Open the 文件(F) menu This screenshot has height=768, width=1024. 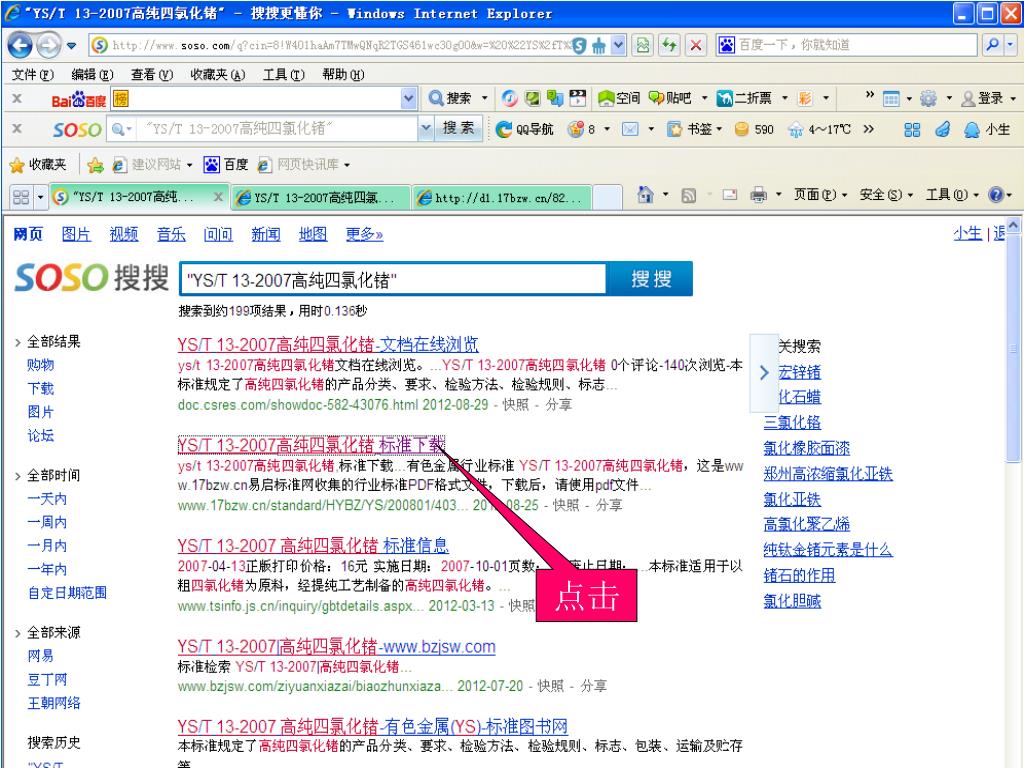coord(33,74)
